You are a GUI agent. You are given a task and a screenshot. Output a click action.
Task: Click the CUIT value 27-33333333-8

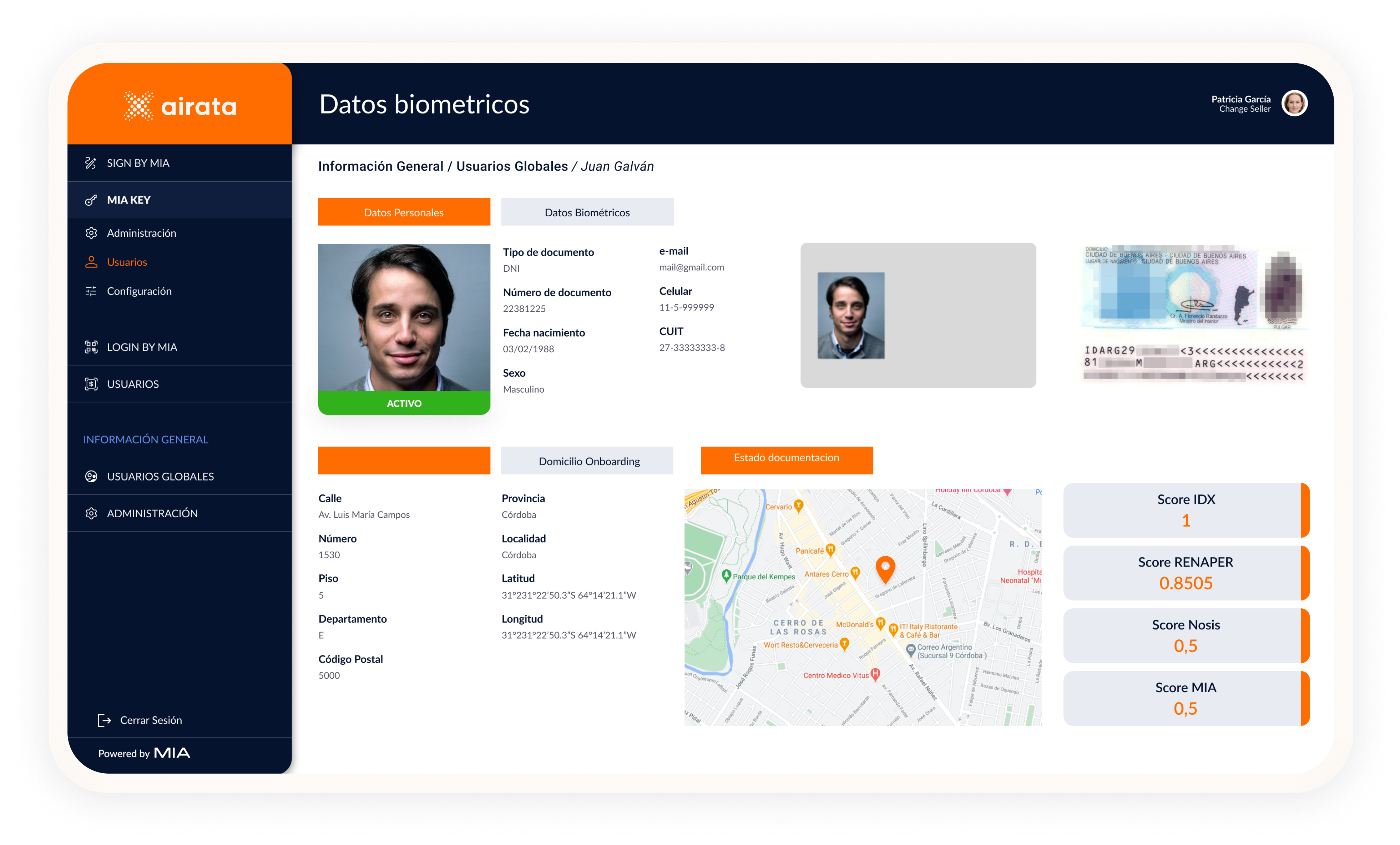coord(692,348)
